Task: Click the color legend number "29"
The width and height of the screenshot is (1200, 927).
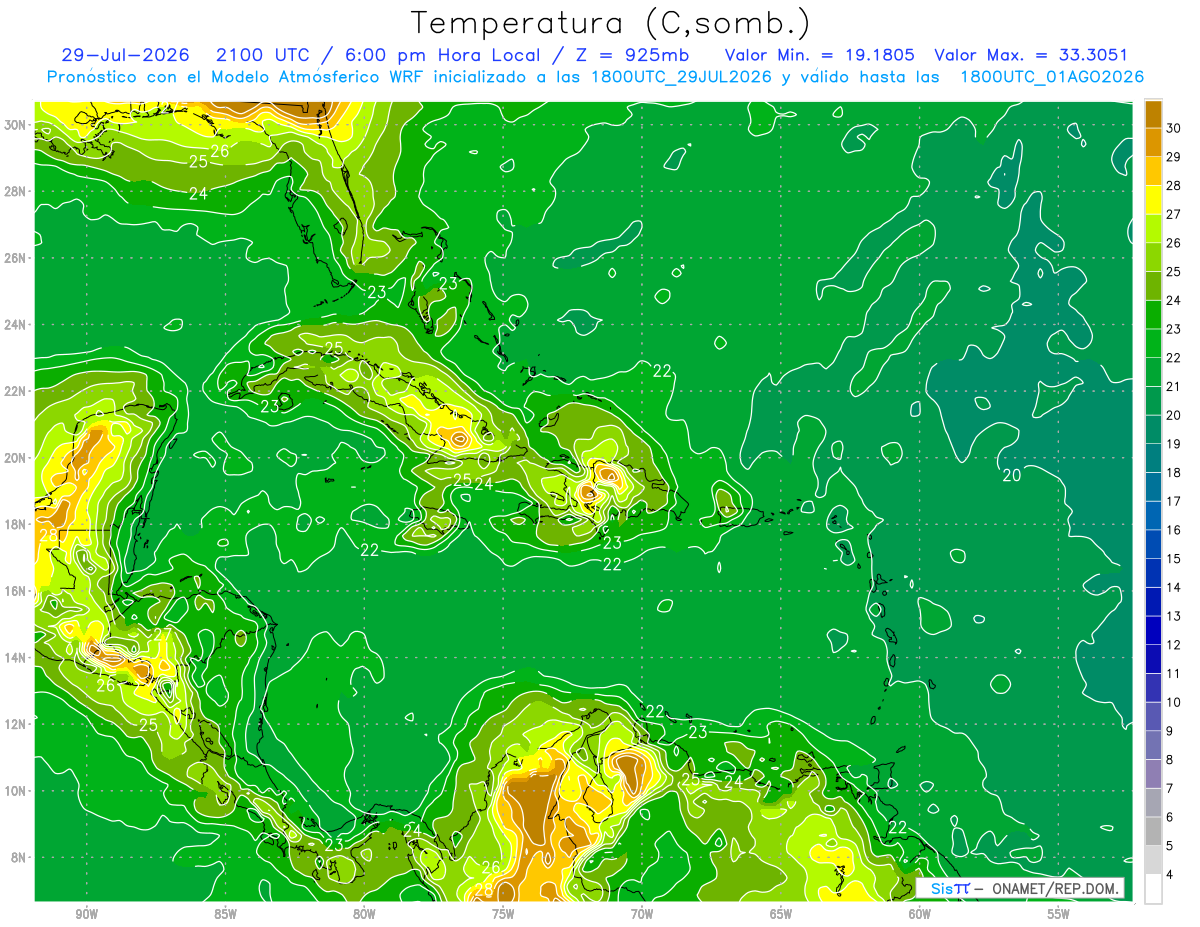Action: tap(1174, 157)
